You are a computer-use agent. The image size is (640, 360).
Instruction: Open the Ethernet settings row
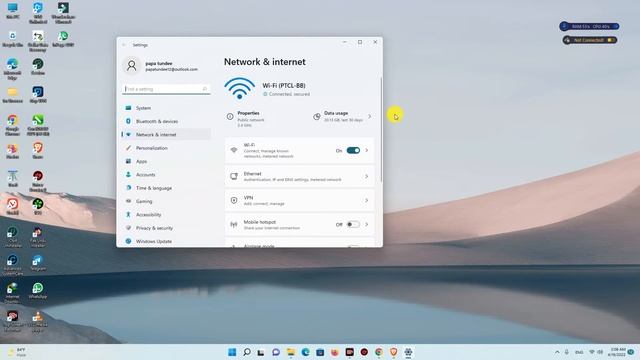tap(299, 176)
